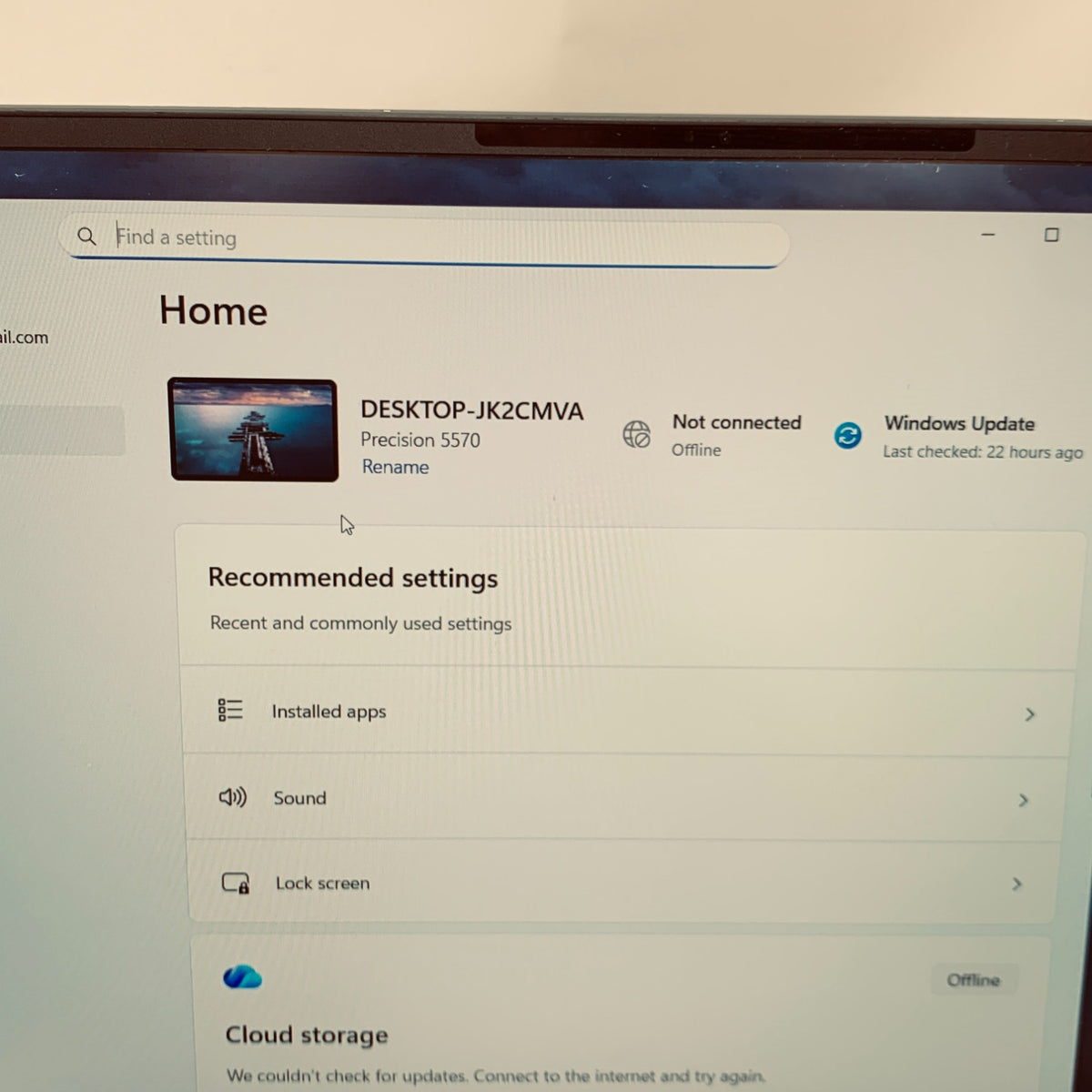The width and height of the screenshot is (1092, 1092).
Task: Open Lock screen settings
Action: pos(622,883)
